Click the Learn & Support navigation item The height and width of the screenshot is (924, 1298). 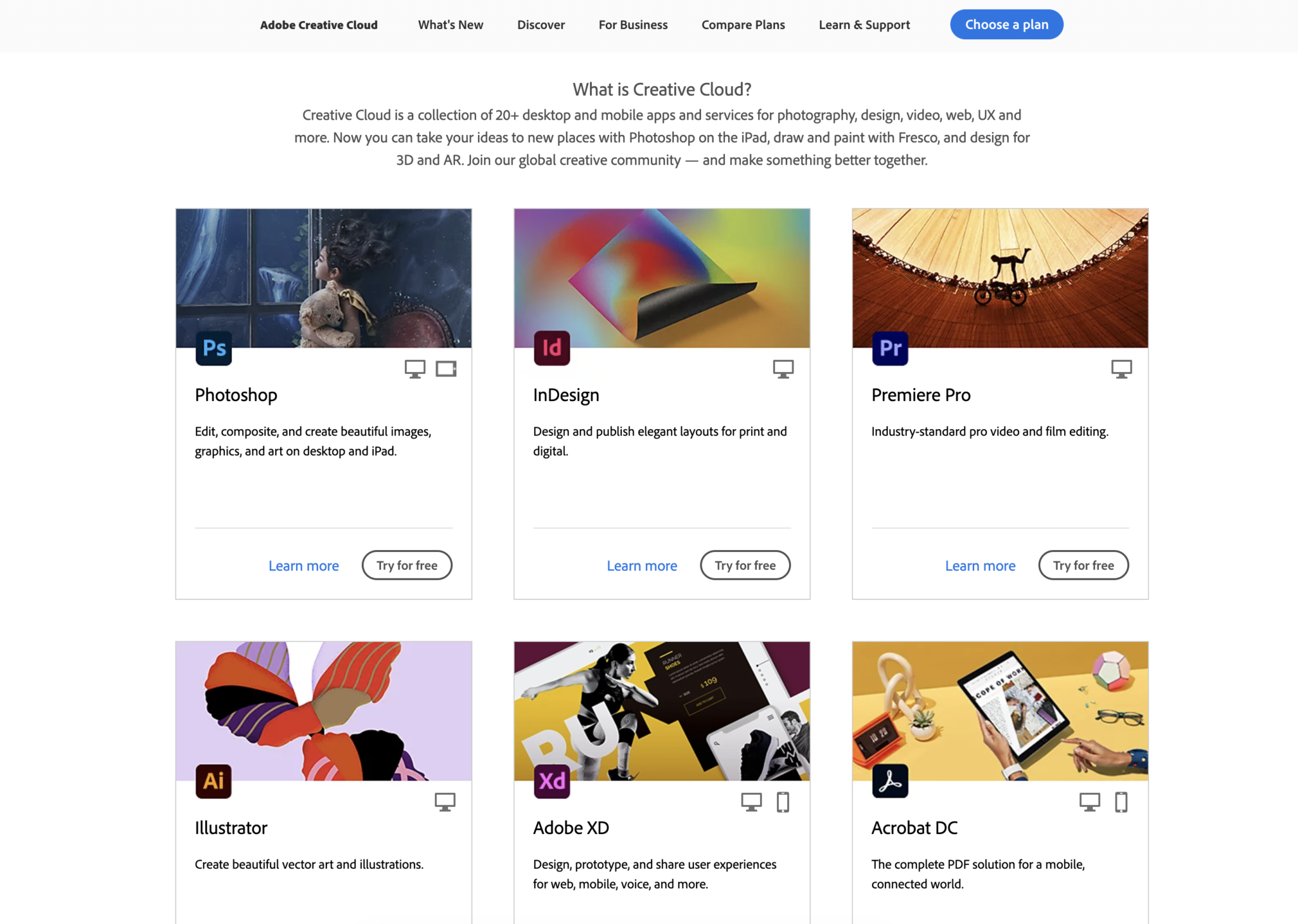click(864, 25)
